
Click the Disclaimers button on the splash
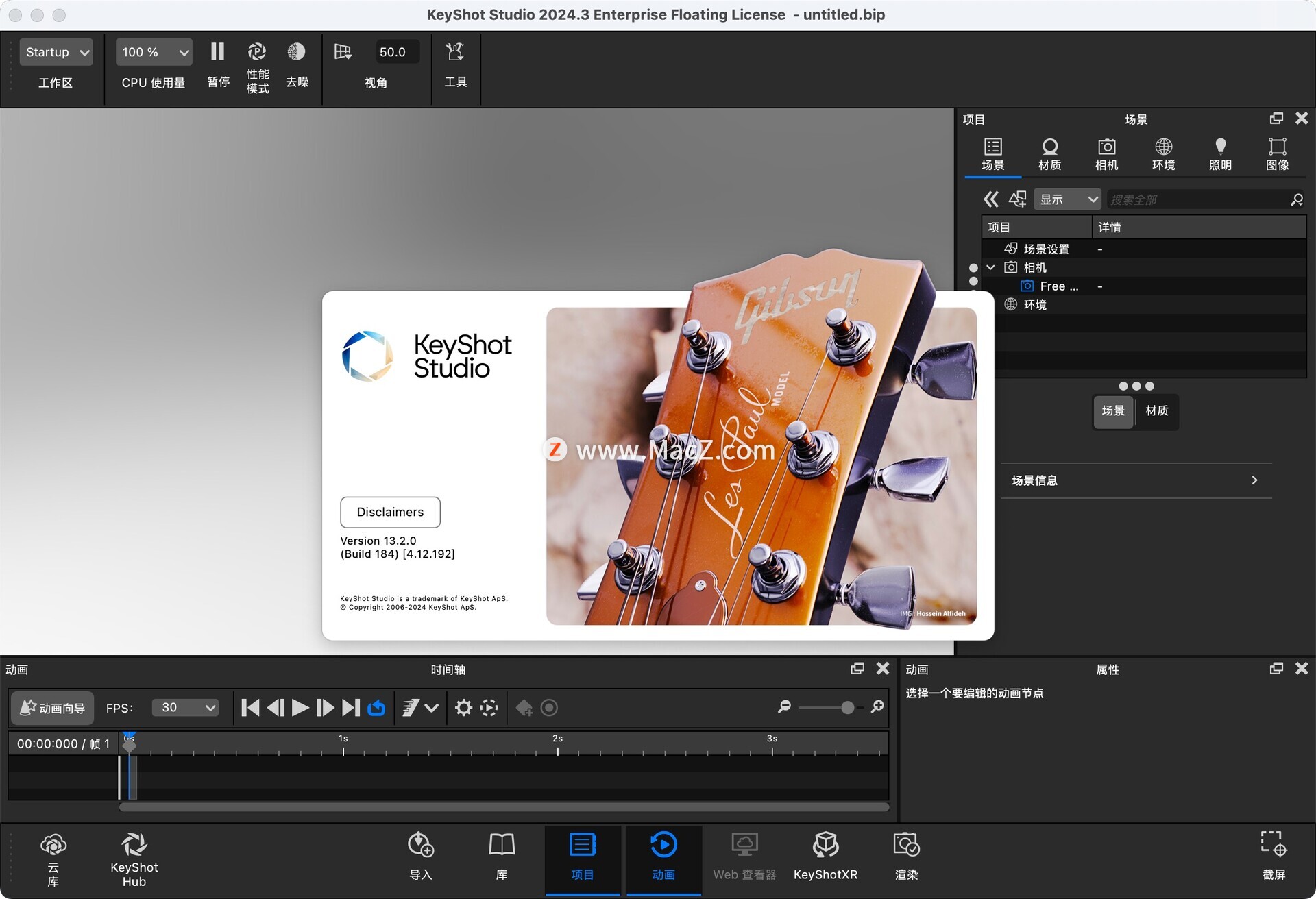(390, 512)
